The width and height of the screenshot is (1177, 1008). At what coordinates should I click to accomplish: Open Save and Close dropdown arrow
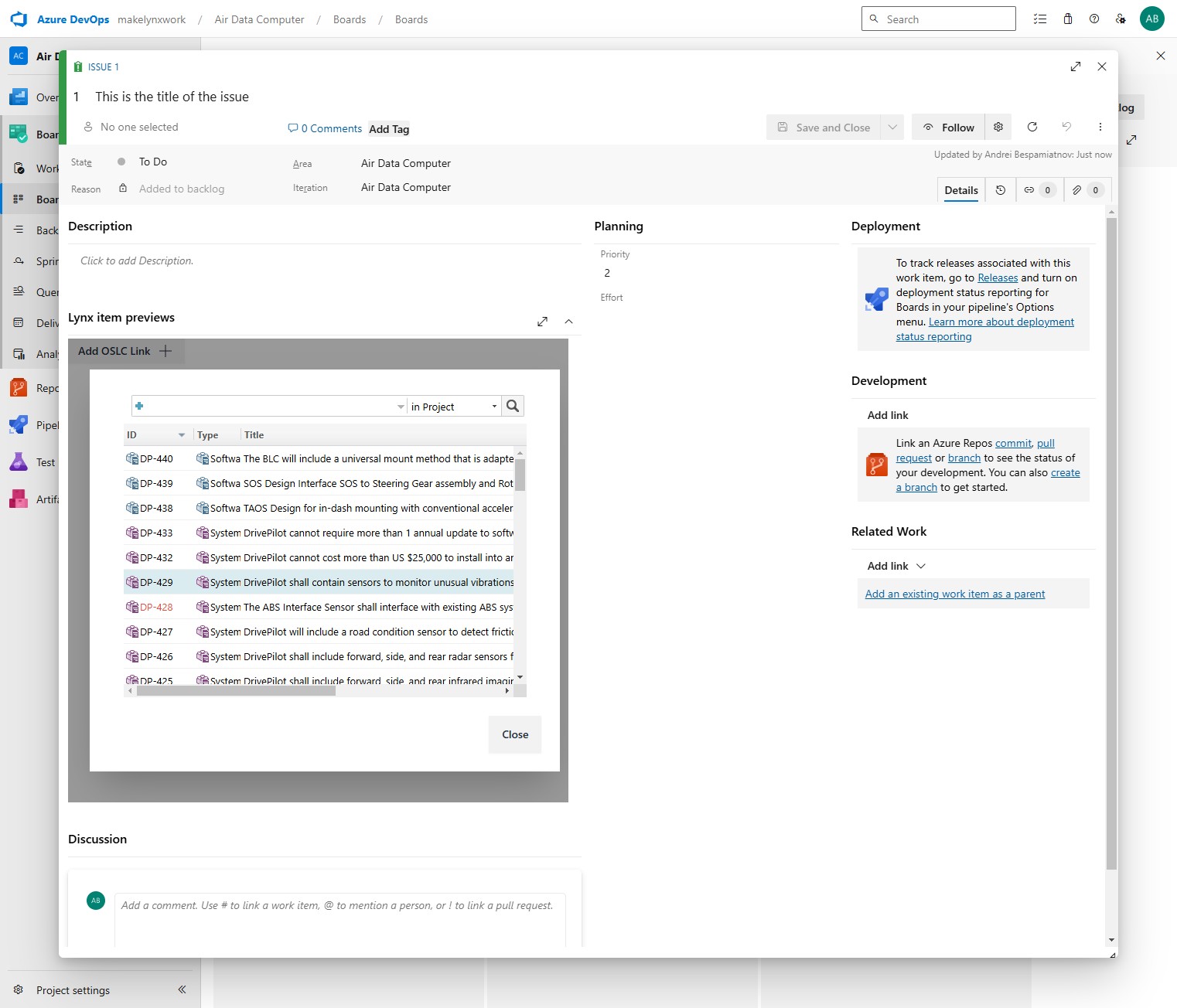[x=892, y=128]
